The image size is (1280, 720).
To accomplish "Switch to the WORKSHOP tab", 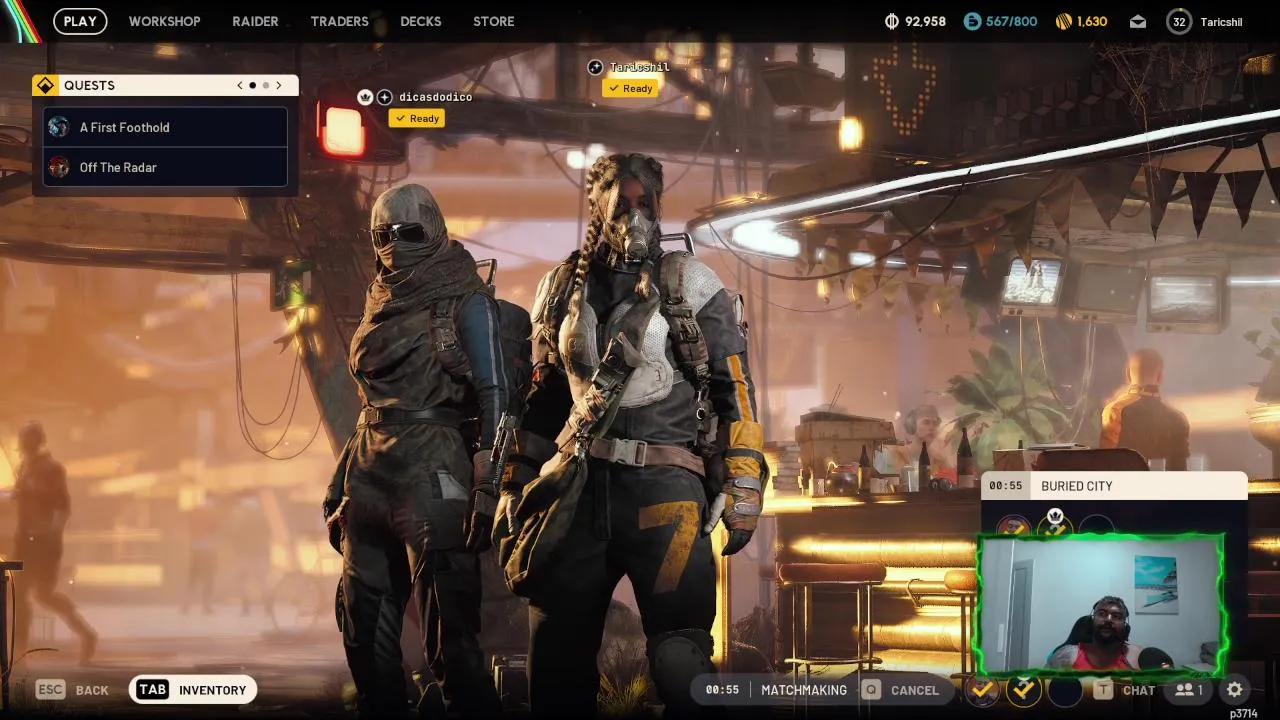I will pos(164,21).
